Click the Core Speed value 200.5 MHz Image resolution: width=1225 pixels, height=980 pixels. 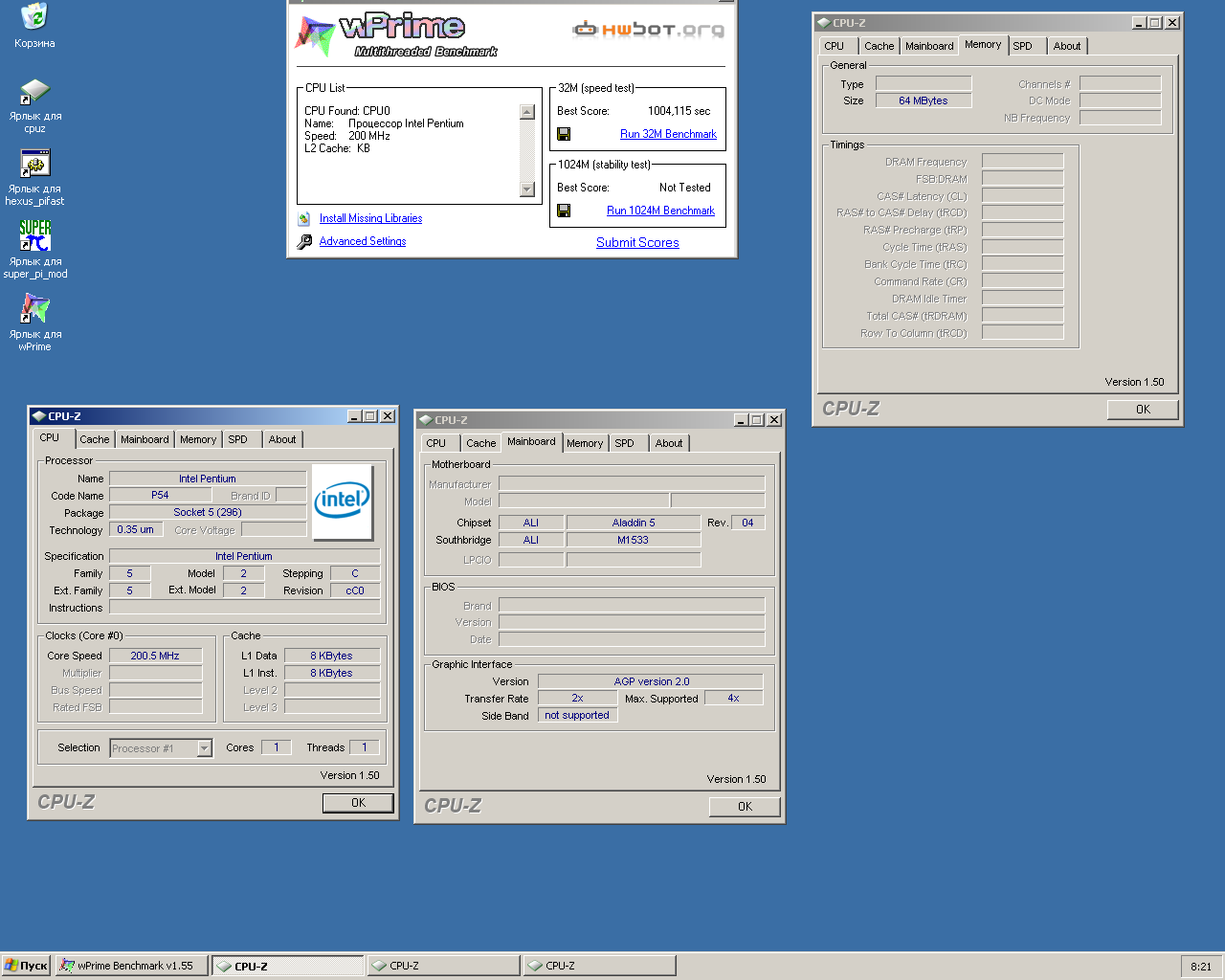coord(155,656)
